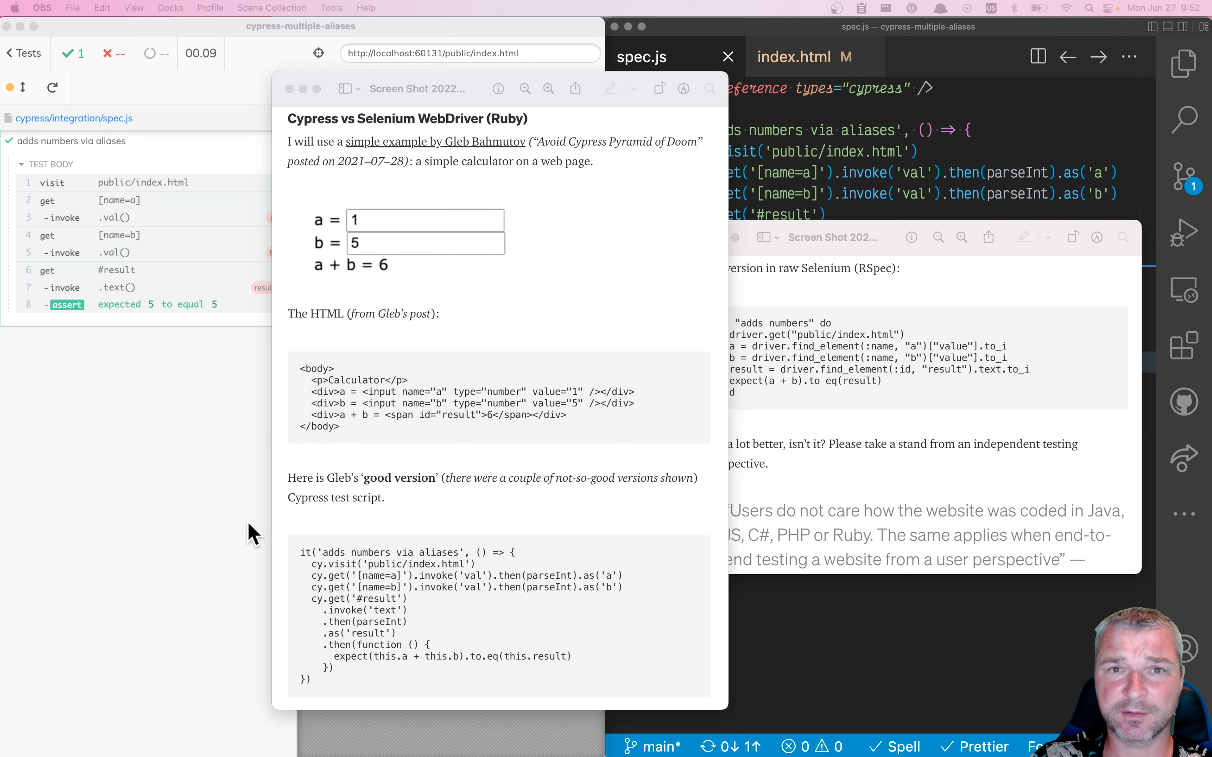Open the OBS Profile menu

tap(211, 8)
